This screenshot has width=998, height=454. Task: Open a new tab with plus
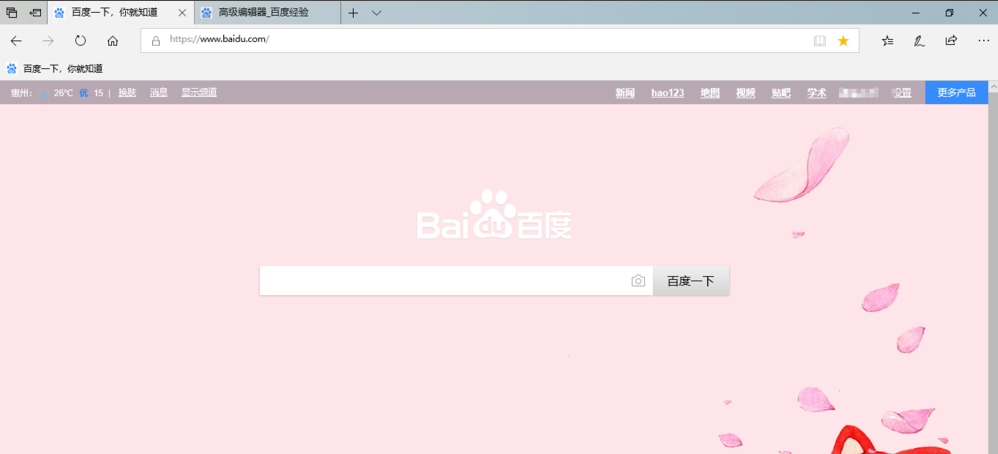pyautogui.click(x=353, y=13)
